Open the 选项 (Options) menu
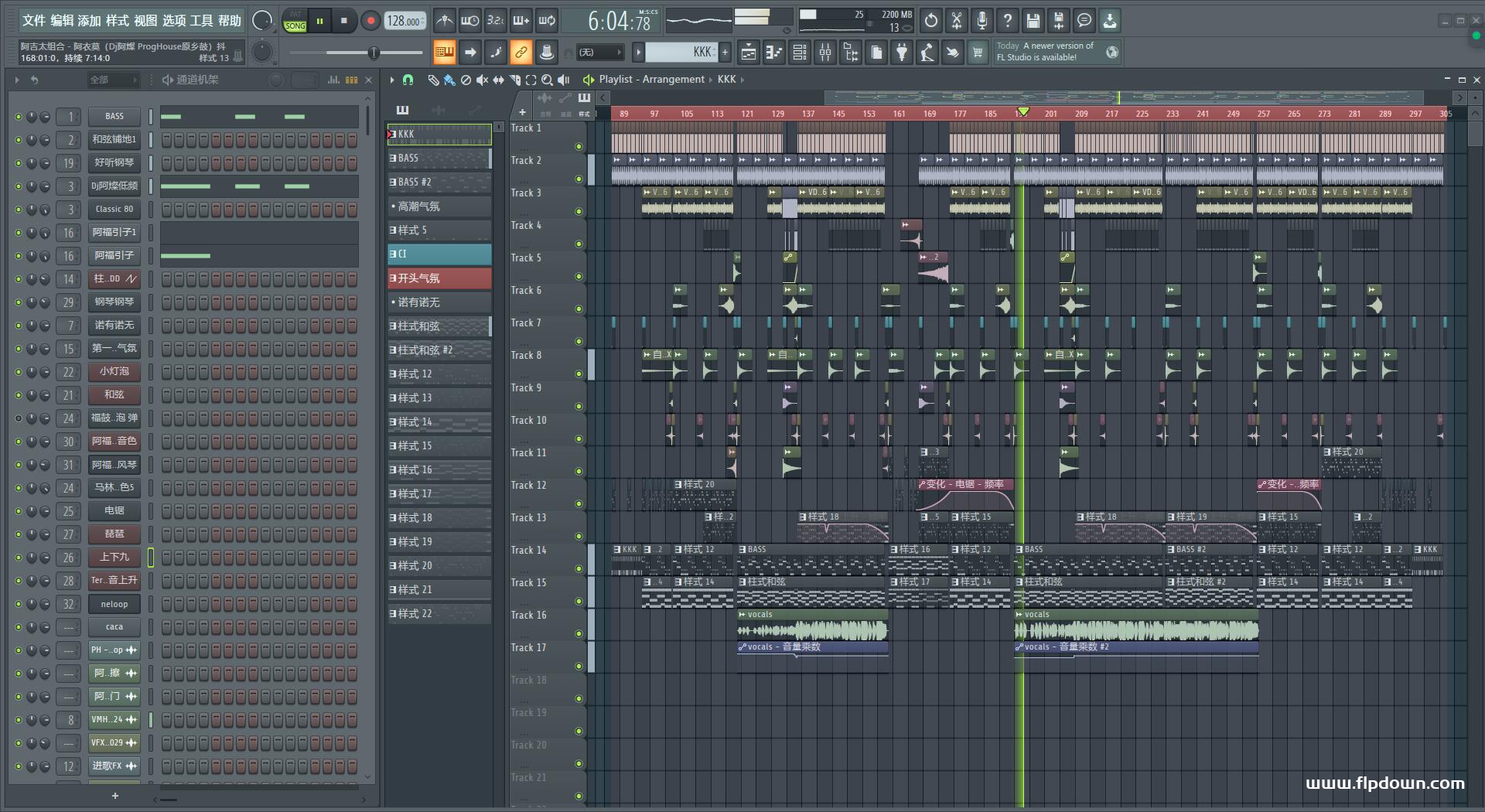Image resolution: width=1485 pixels, height=812 pixels. pyautogui.click(x=174, y=21)
